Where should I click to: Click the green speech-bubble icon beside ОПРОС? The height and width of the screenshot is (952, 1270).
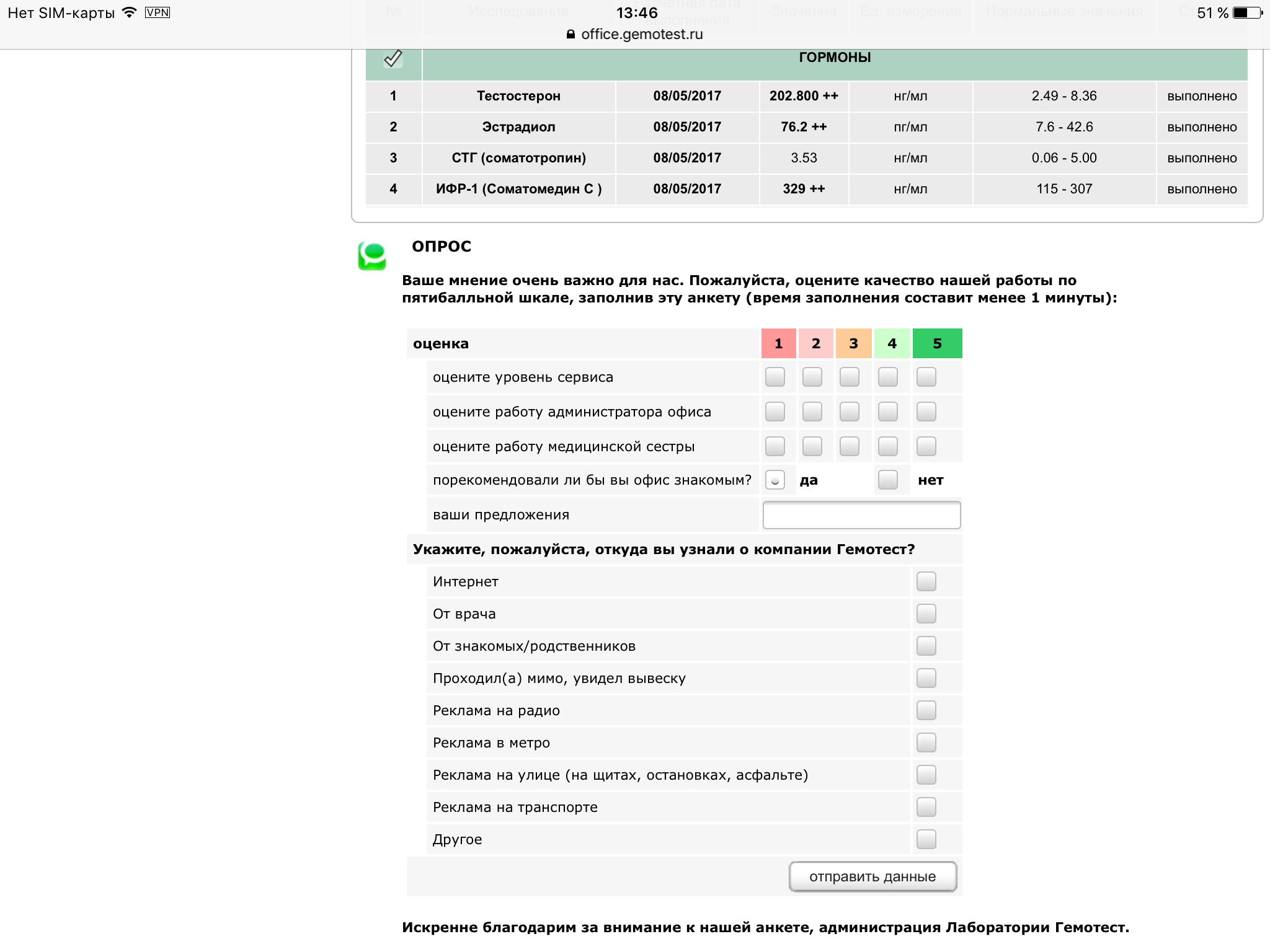(373, 255)
